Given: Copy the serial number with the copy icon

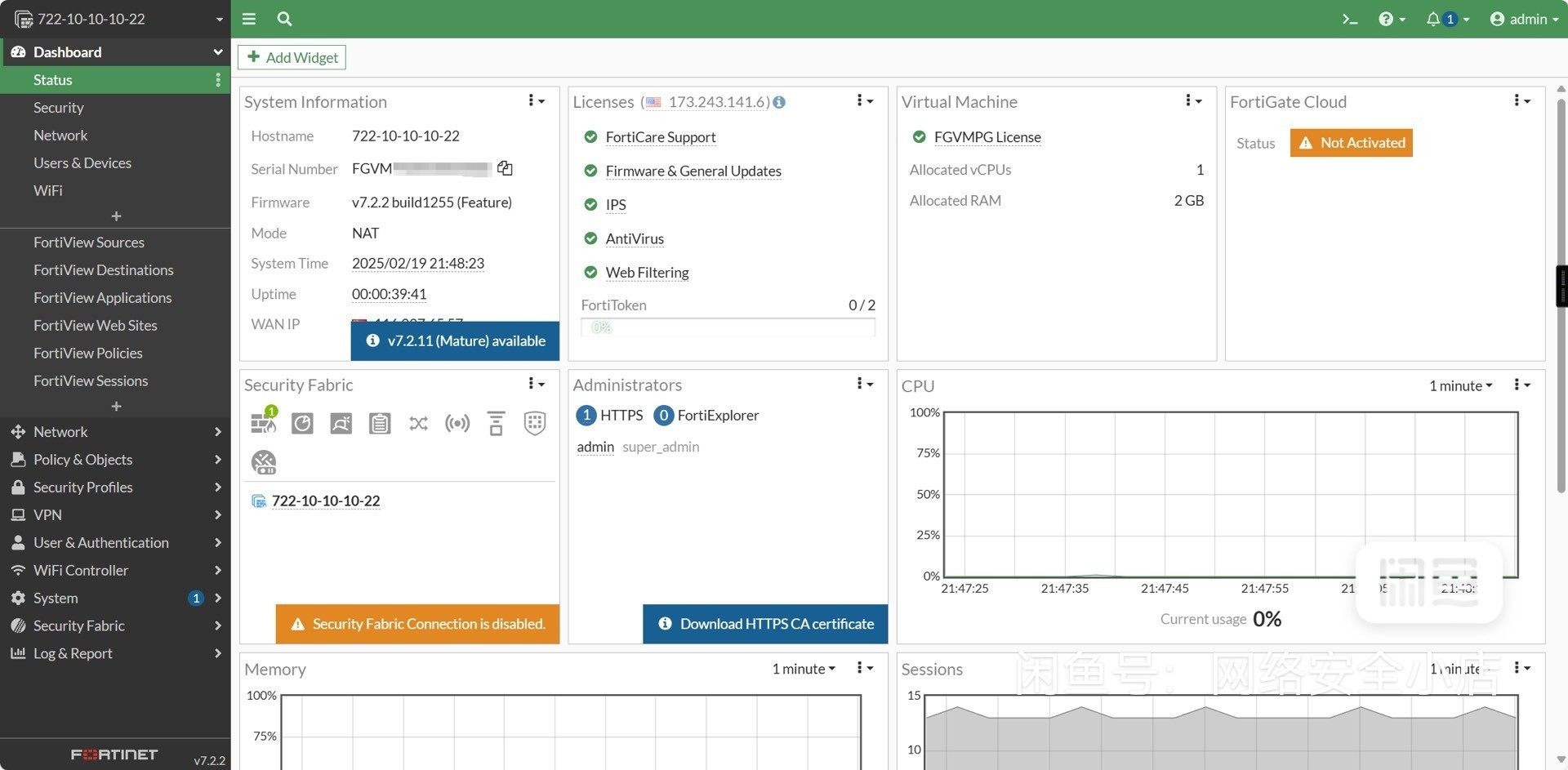Looking at the screenshot, I should (x=505, y=168).
